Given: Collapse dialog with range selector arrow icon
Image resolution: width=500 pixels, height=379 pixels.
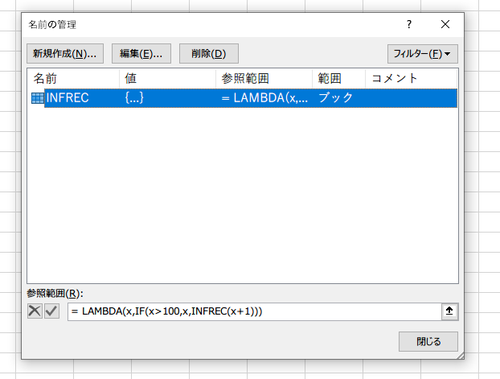Looking at the screenshot, I should click(x=449, y=311).
